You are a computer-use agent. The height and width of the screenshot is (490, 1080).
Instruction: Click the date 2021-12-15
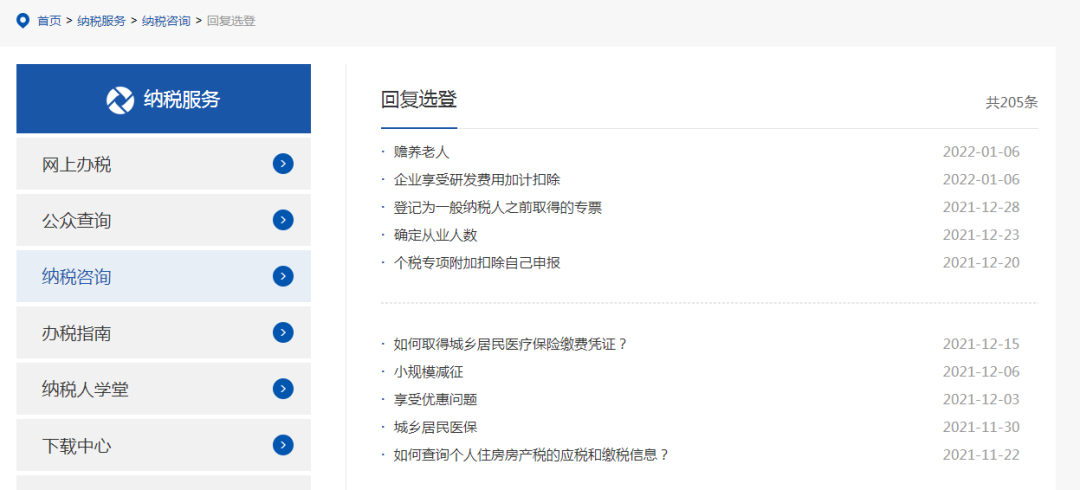pyautogui.click(x=981, y=344)
